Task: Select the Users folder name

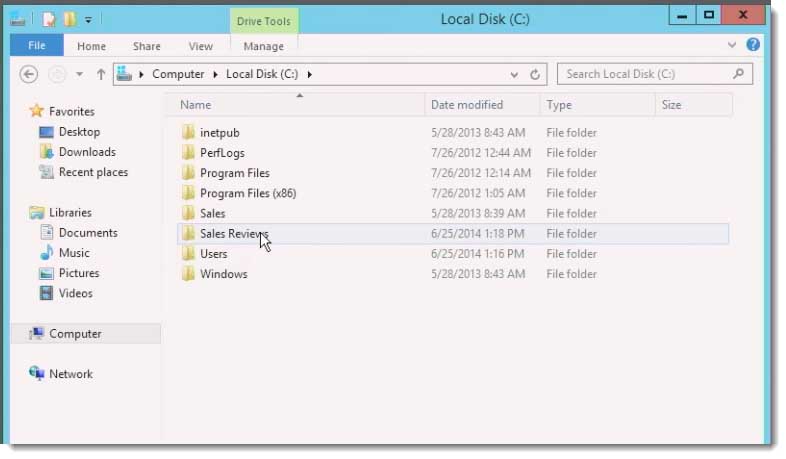Action: click(x=214, y=254)
